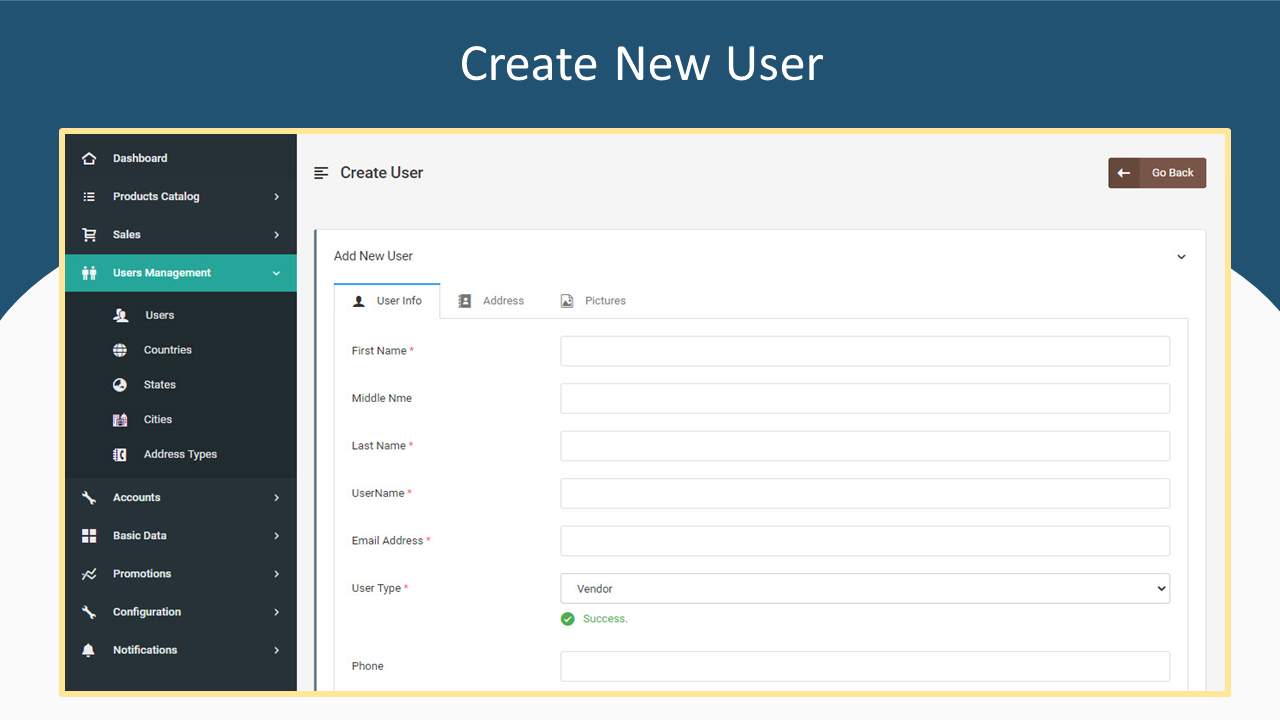Expand the Notifications menu chevron
This screenshot has height=720, width=1280.
[x=277, y=650]
